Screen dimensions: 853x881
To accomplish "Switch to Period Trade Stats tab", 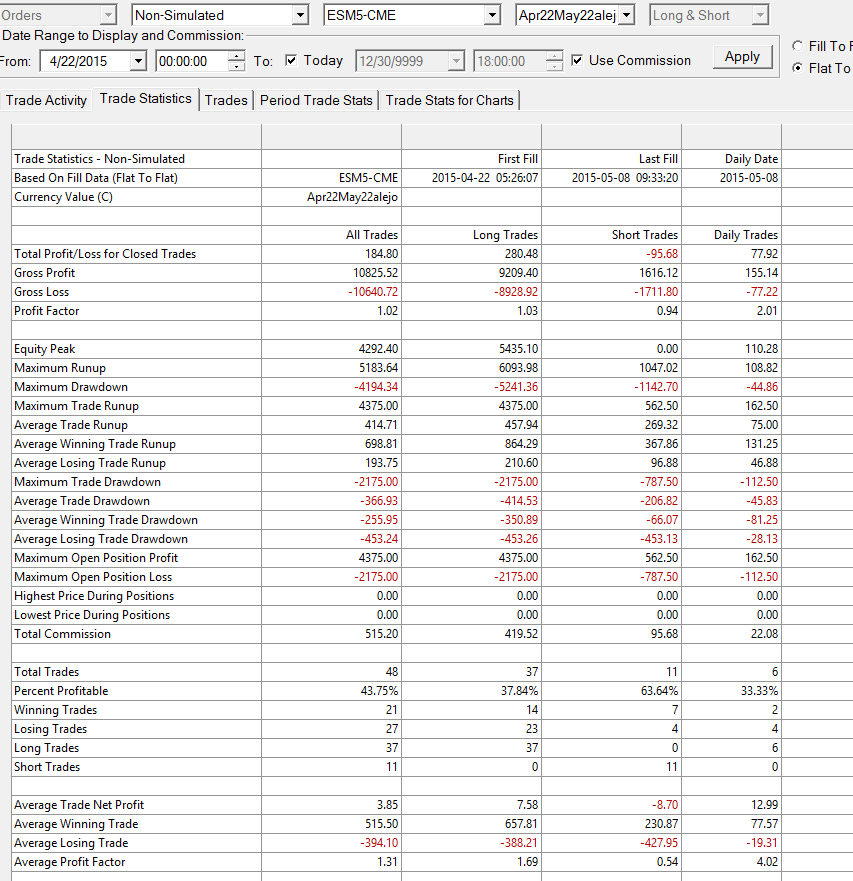I will 316,101.
